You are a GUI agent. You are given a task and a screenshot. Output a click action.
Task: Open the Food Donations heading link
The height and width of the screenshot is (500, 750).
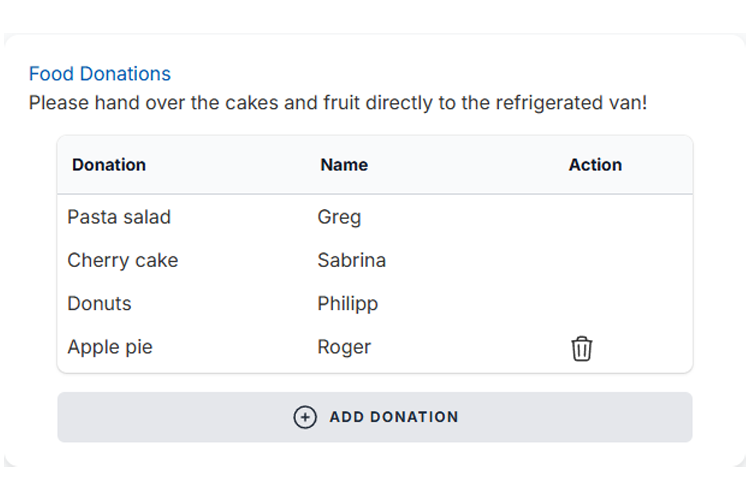[x=100, y=74]
